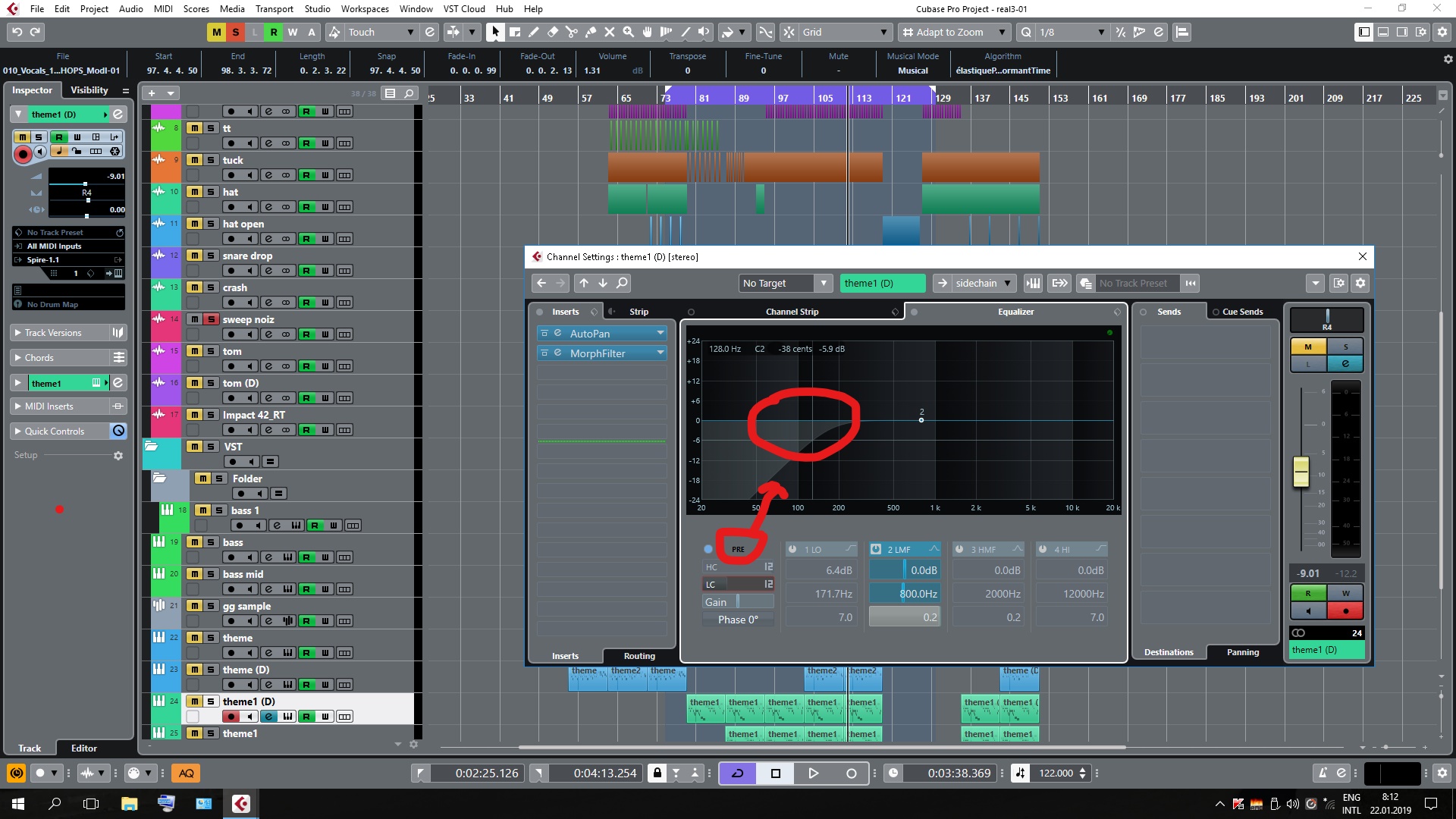Click the tempo field showing 122.000

point(1056,773)
